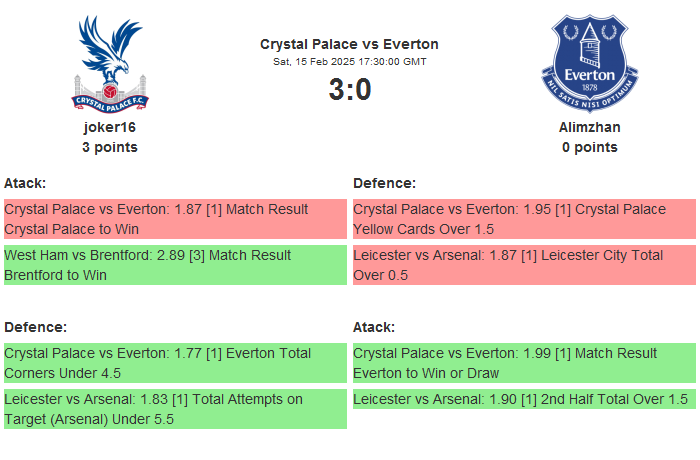Click the Crystal Palace eagle crest

coord(110,63)
